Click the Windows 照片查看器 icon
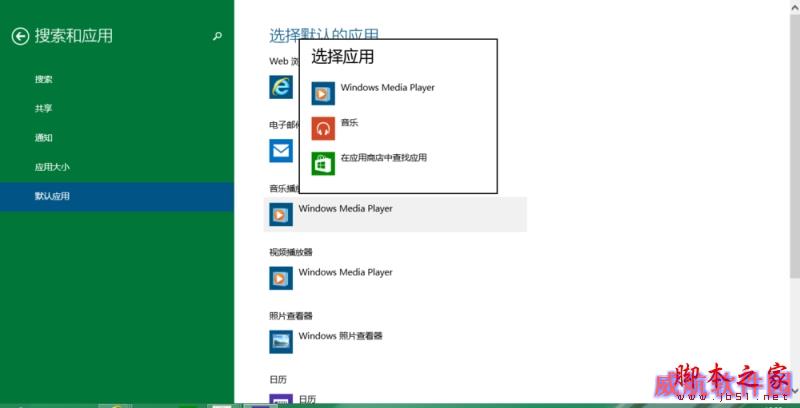Screen dimensions: 800x408 click(281, 342)
